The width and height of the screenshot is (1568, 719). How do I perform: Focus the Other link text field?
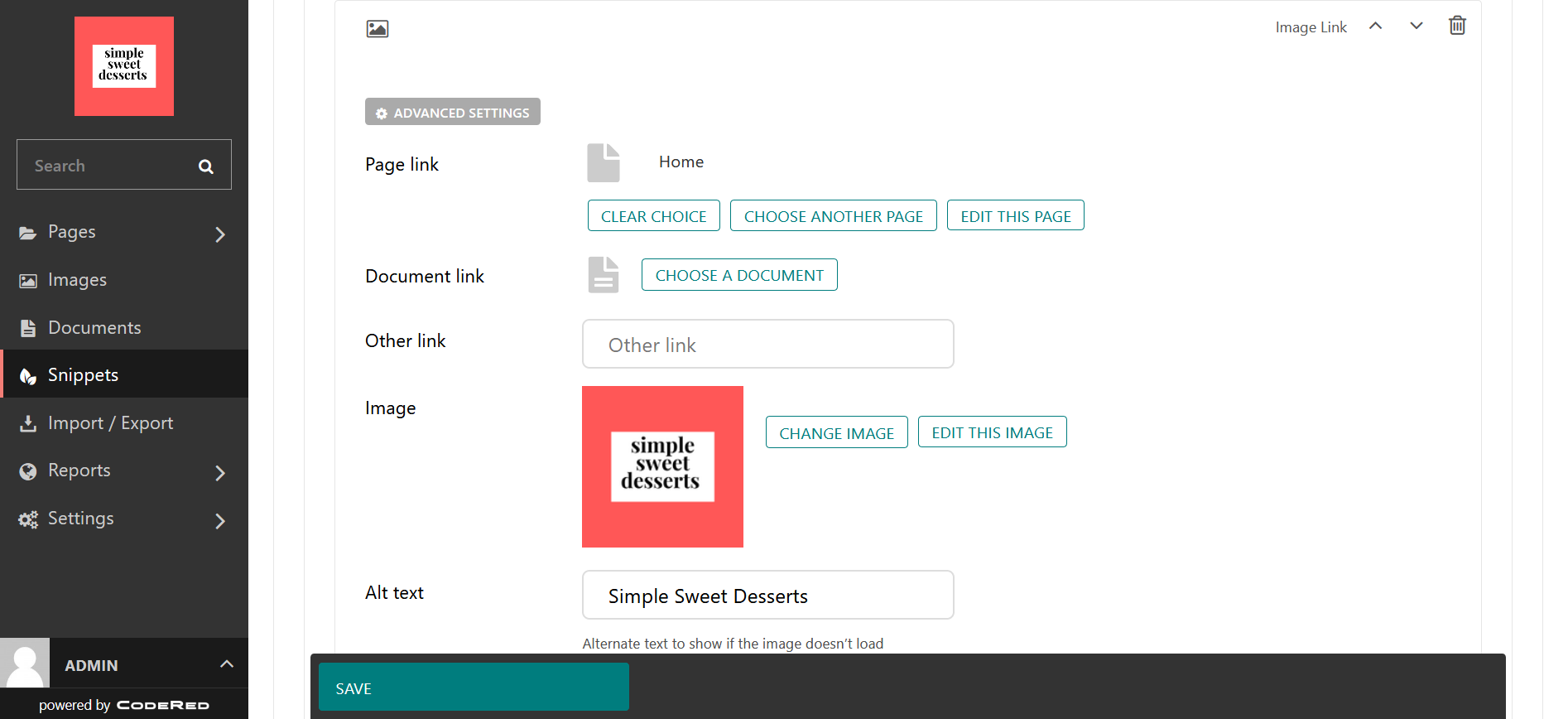coord(767,345)
